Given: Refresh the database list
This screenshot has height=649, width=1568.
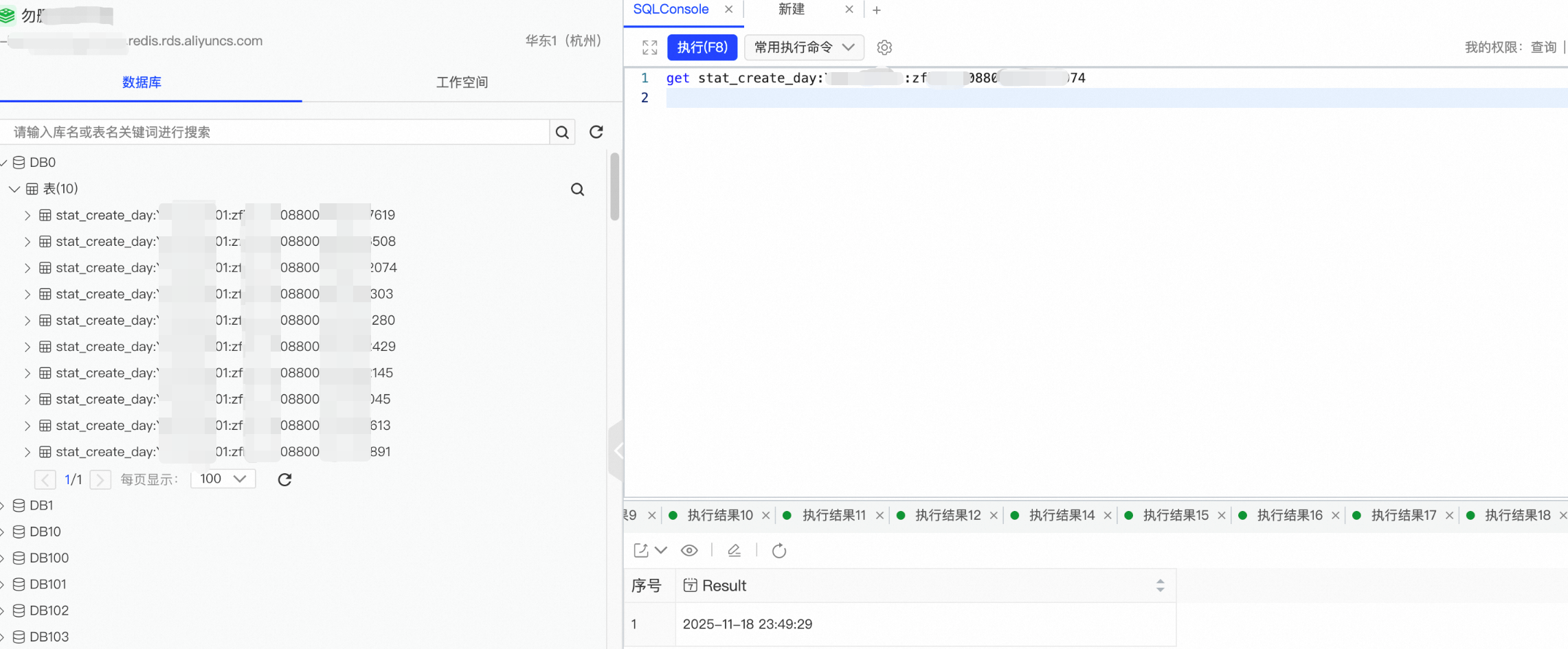Looking at the screenshot, I should point(596,132).
